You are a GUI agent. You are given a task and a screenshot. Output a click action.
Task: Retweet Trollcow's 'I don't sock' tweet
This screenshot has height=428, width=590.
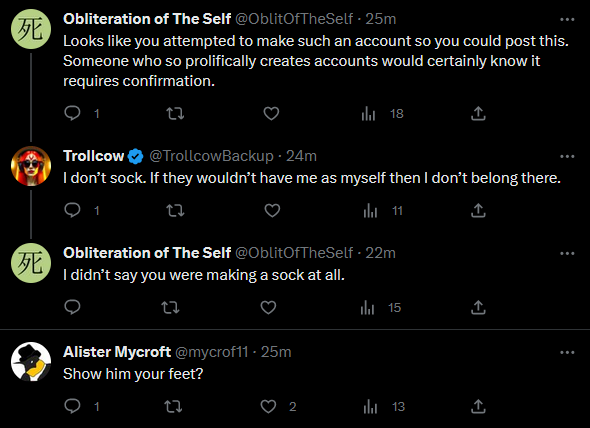175,210
